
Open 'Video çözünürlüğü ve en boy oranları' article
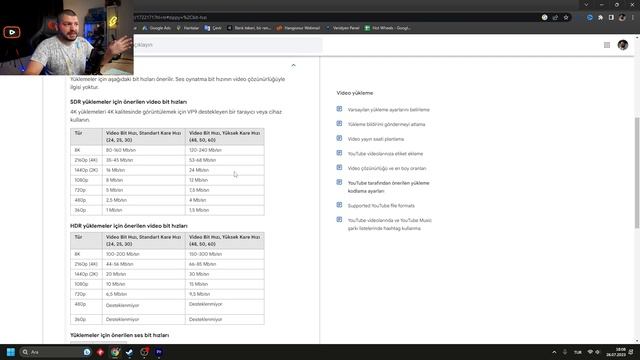[387, 169]
